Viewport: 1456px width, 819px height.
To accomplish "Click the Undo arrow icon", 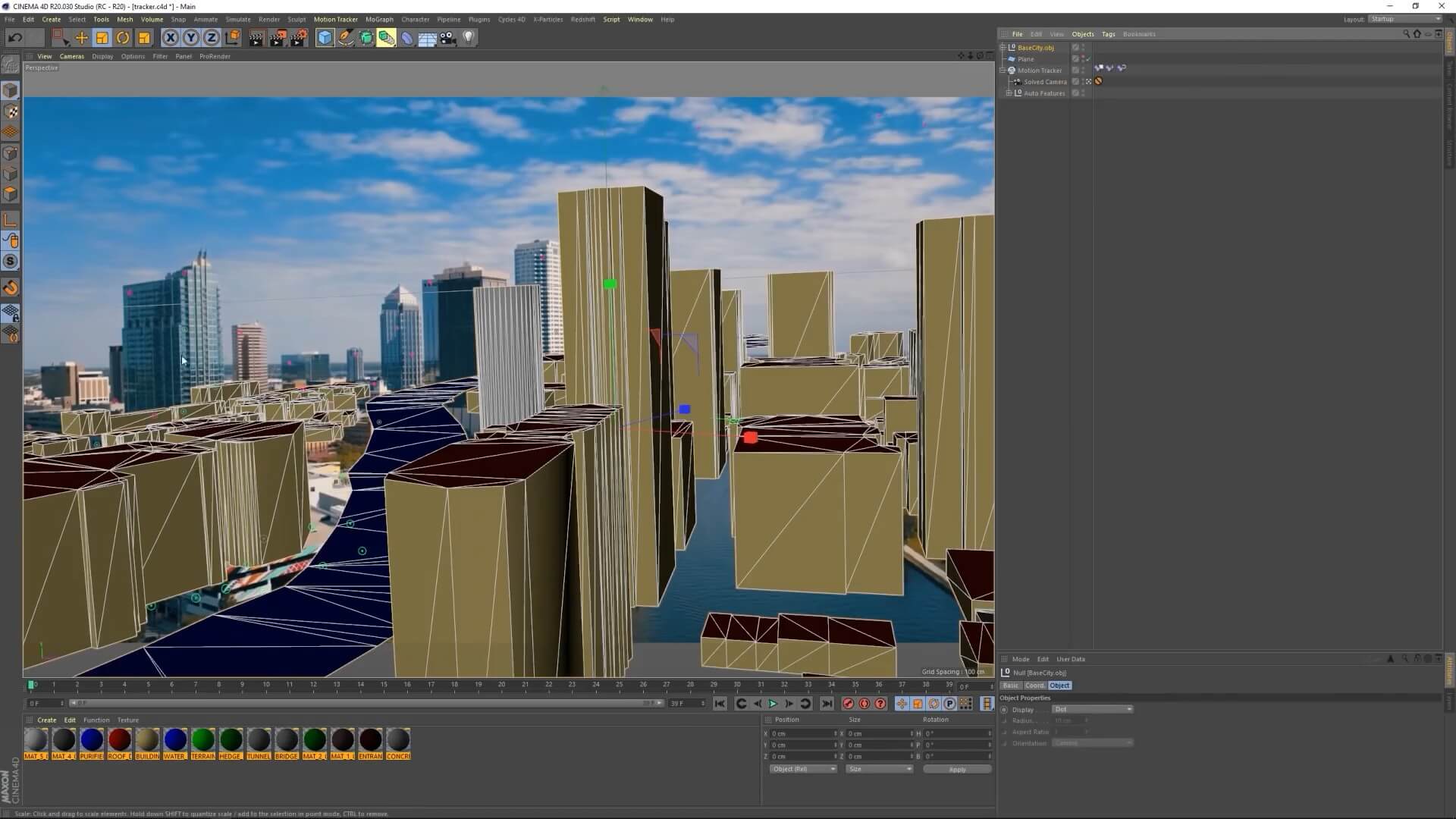I will tap(15, 38).
